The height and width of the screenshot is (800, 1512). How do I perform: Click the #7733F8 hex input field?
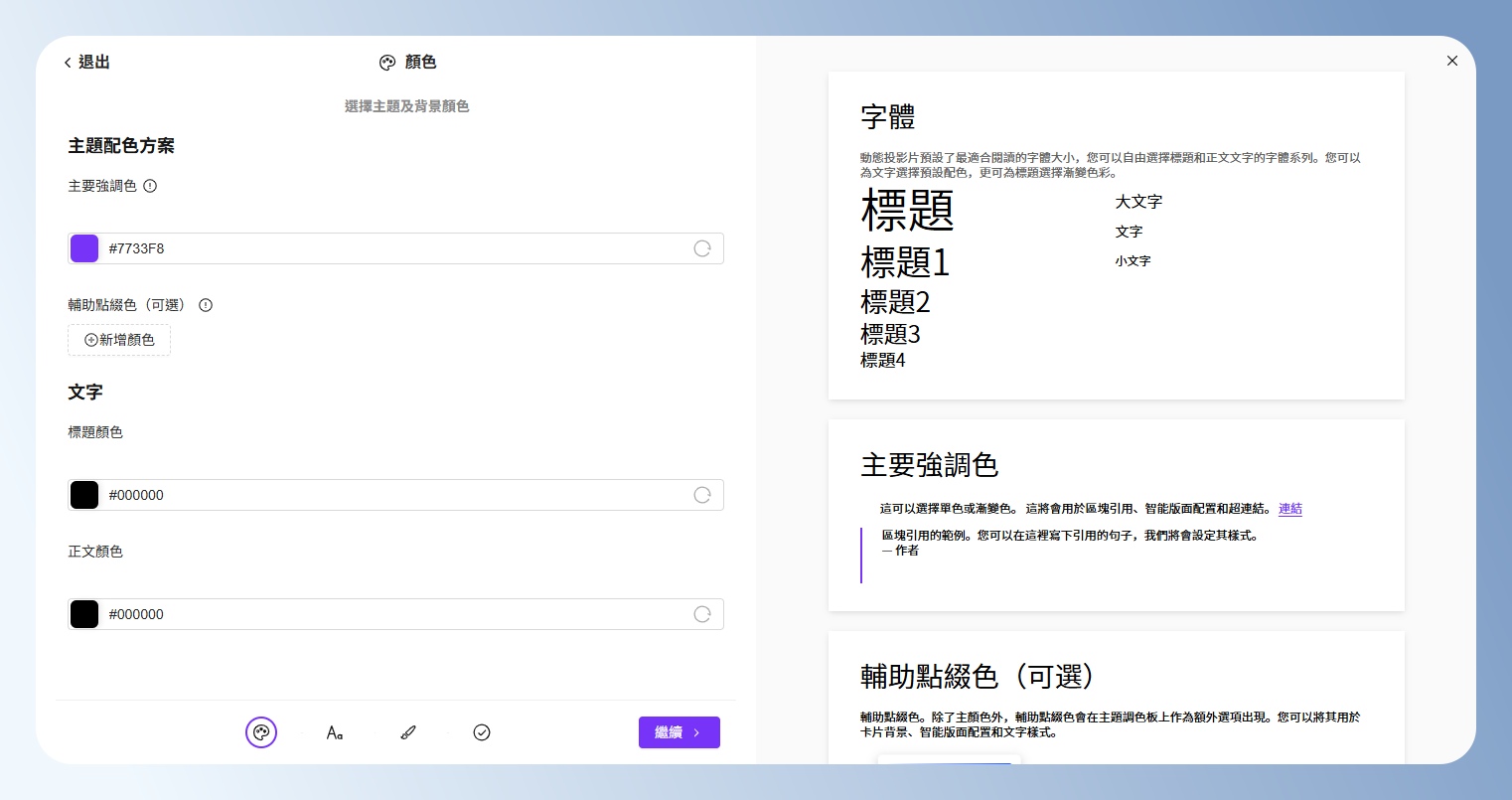click(x=387, y=248)
